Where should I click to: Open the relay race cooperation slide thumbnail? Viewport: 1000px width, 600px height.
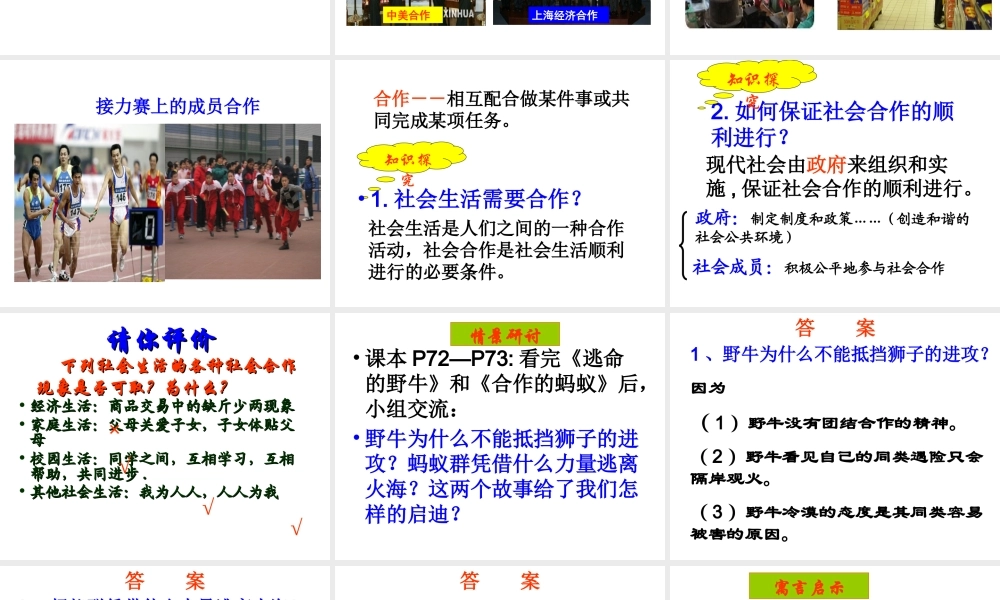click(165, 183)
